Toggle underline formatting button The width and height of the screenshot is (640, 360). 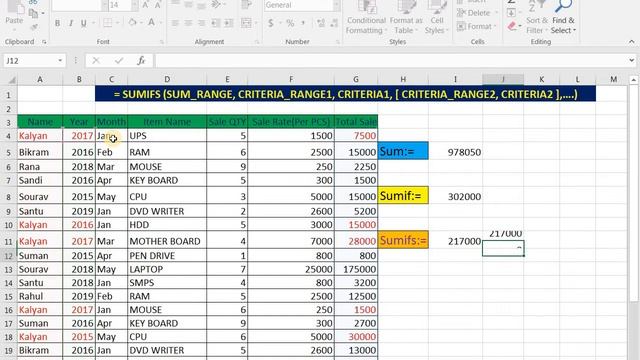[x=84, y=23]
